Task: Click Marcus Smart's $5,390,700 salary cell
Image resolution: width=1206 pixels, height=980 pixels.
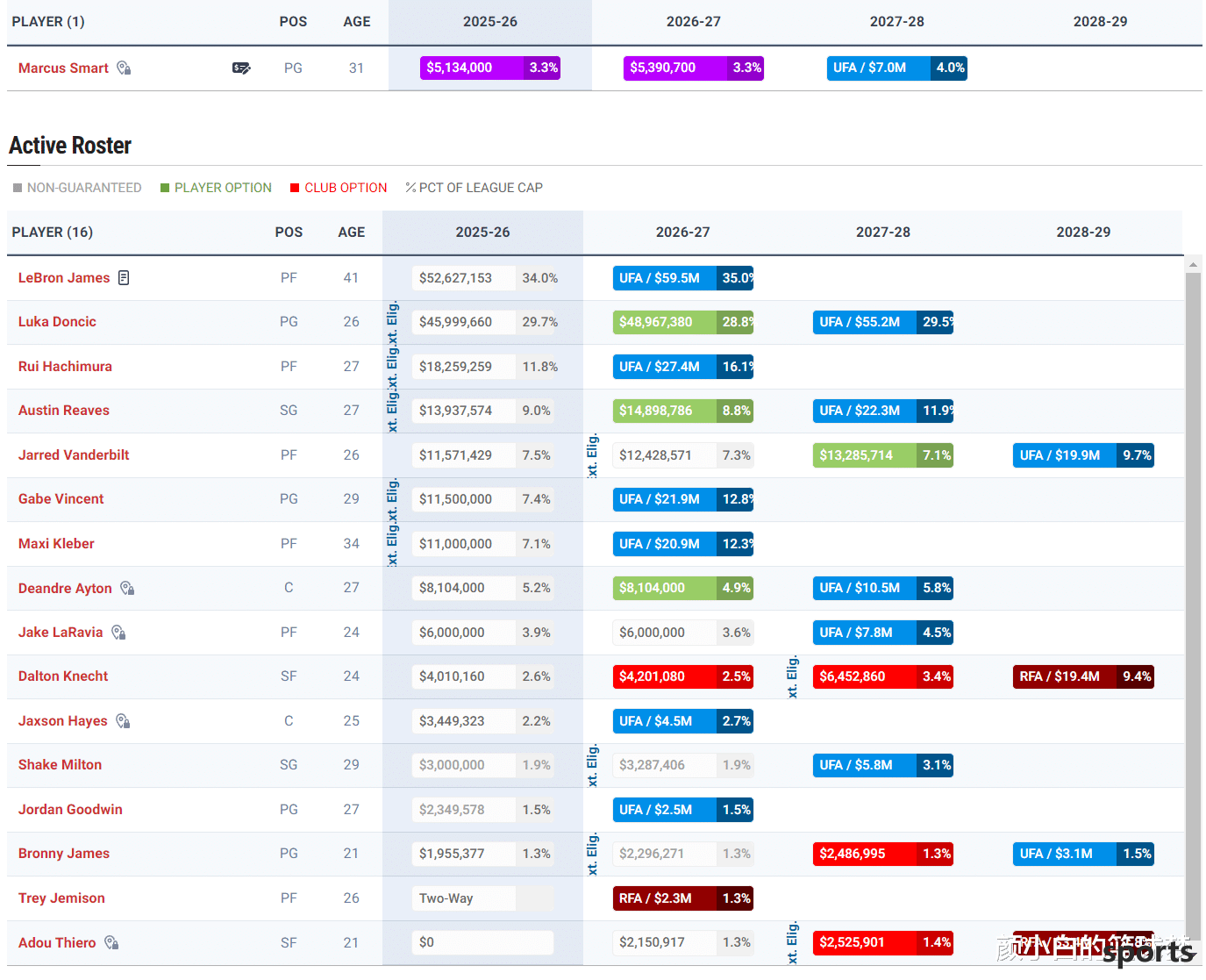Action: 694,68
